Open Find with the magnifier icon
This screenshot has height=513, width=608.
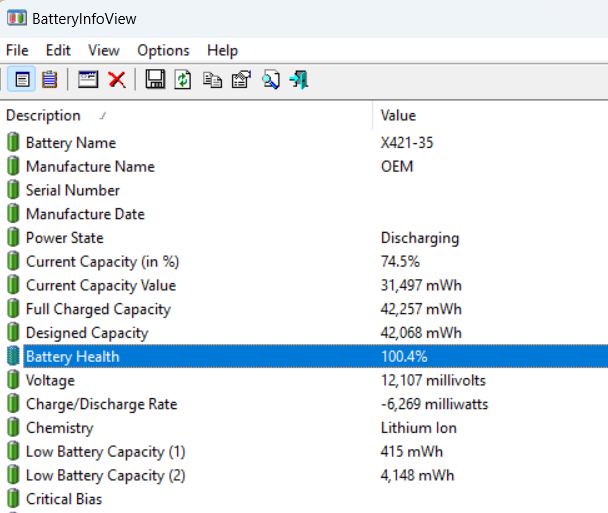[270, 80]
